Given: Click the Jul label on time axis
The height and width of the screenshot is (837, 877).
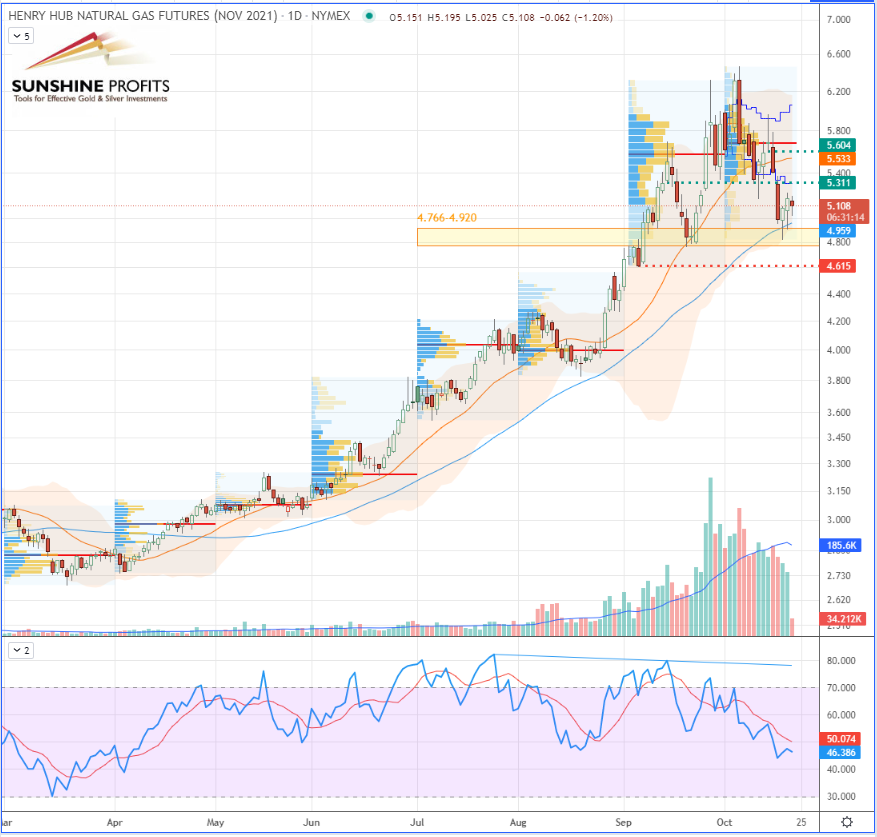Looking at the screenshot, I should click(x=417, y=822).
